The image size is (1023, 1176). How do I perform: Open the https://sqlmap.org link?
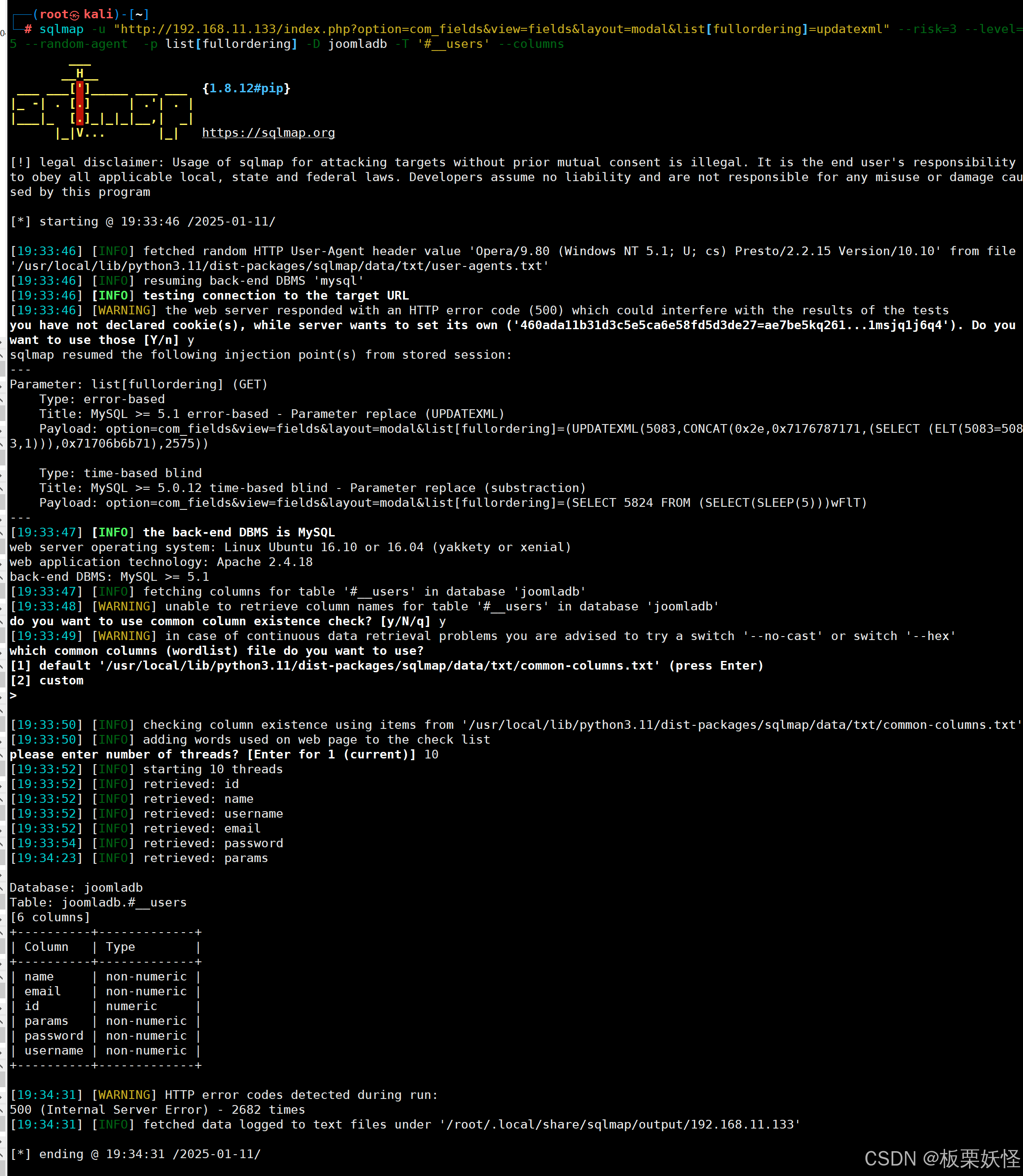pos(268,132)
